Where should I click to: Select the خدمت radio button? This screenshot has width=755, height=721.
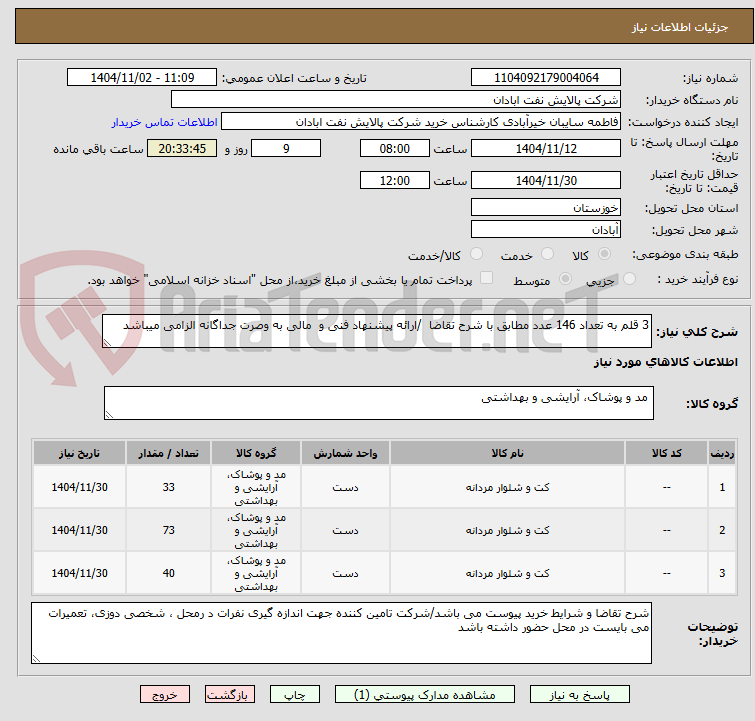point(547,254)
